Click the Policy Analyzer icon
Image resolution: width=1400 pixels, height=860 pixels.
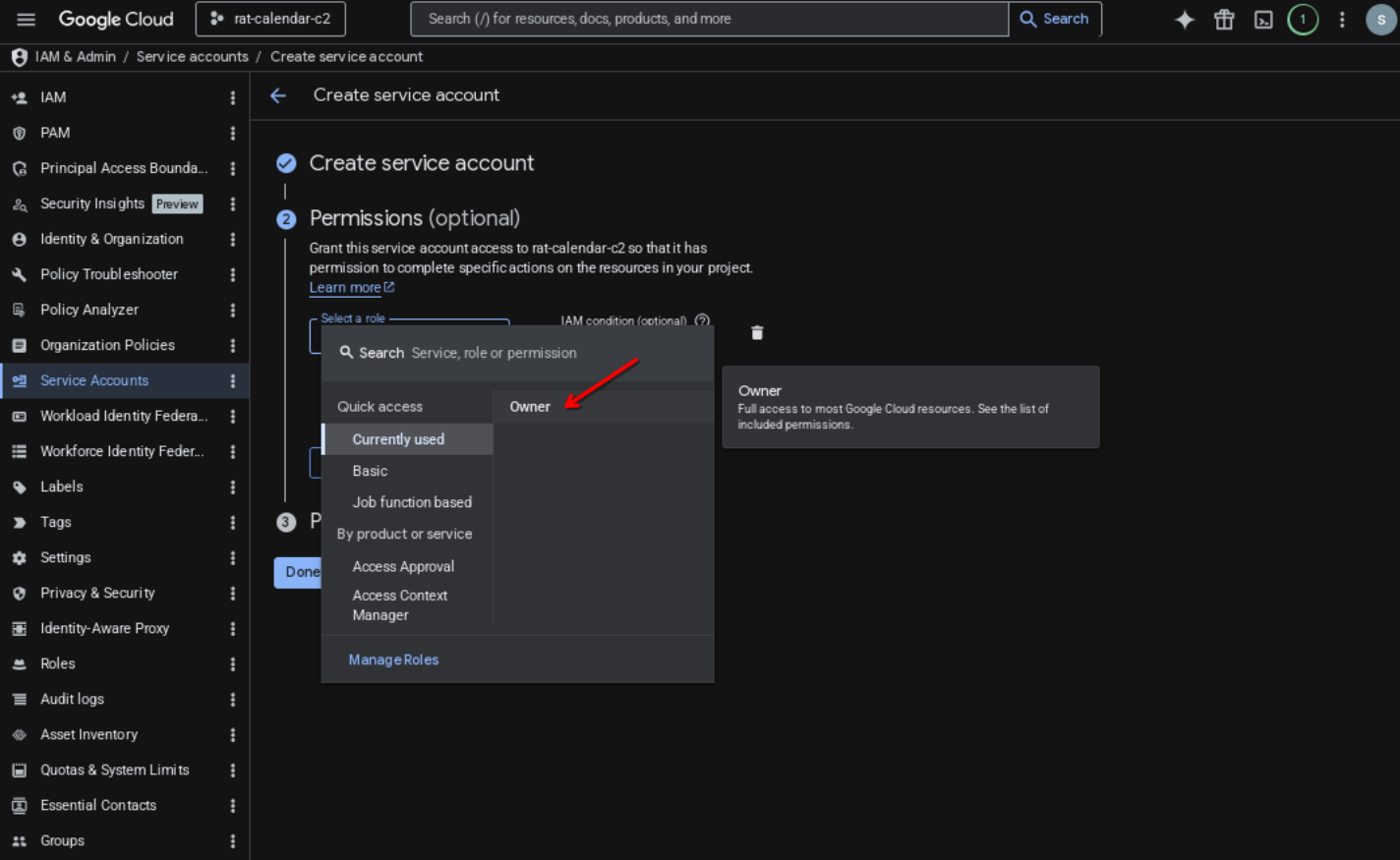coord(19,310)
